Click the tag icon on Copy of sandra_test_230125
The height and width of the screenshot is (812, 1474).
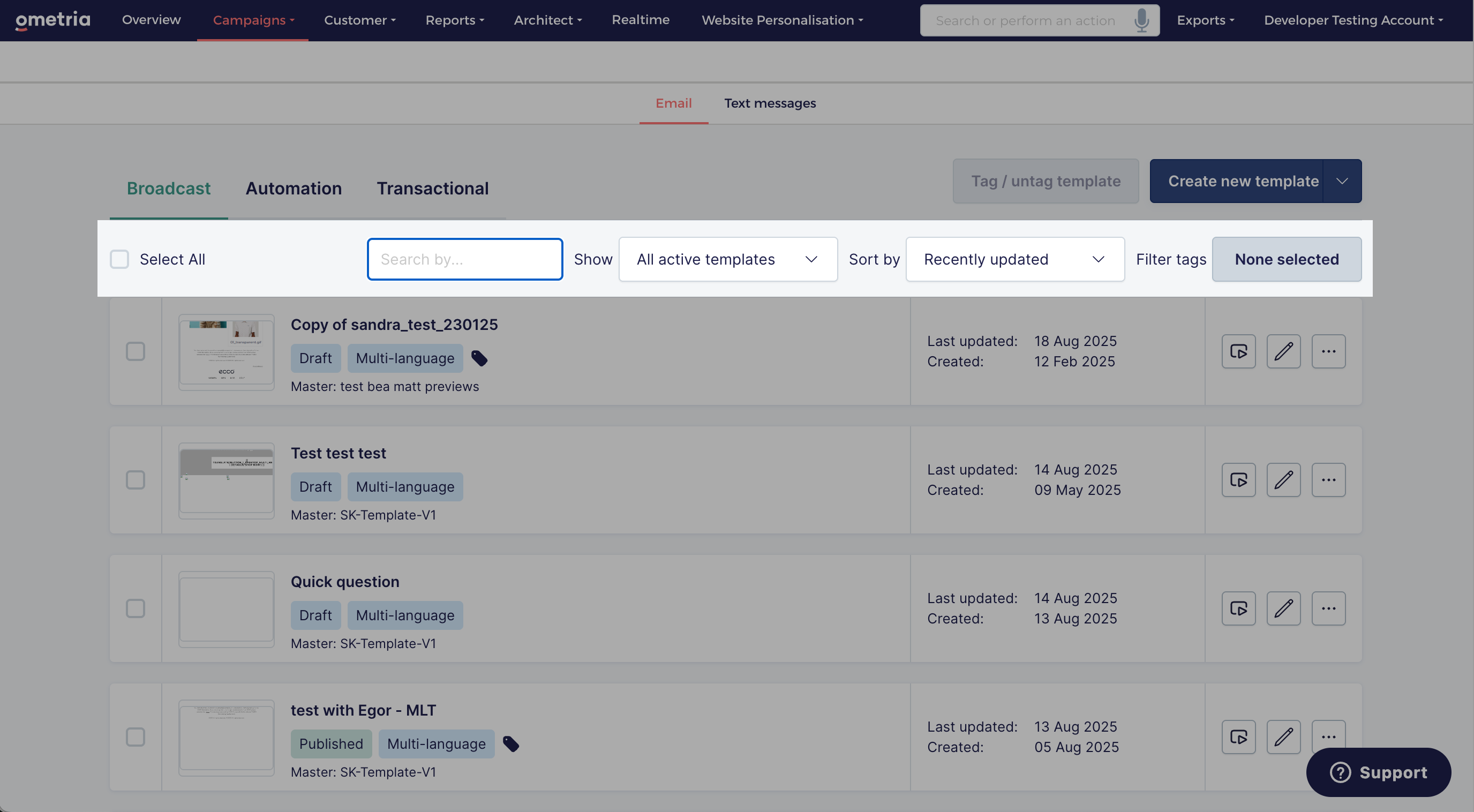tap(479, 359)
